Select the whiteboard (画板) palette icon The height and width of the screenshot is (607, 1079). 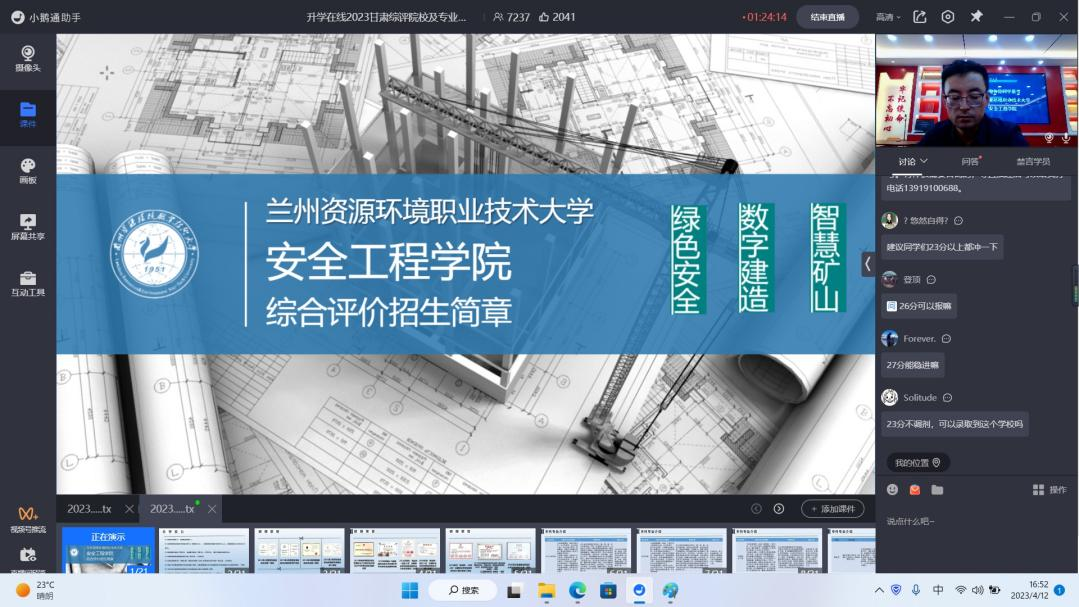tap(28, 171)
